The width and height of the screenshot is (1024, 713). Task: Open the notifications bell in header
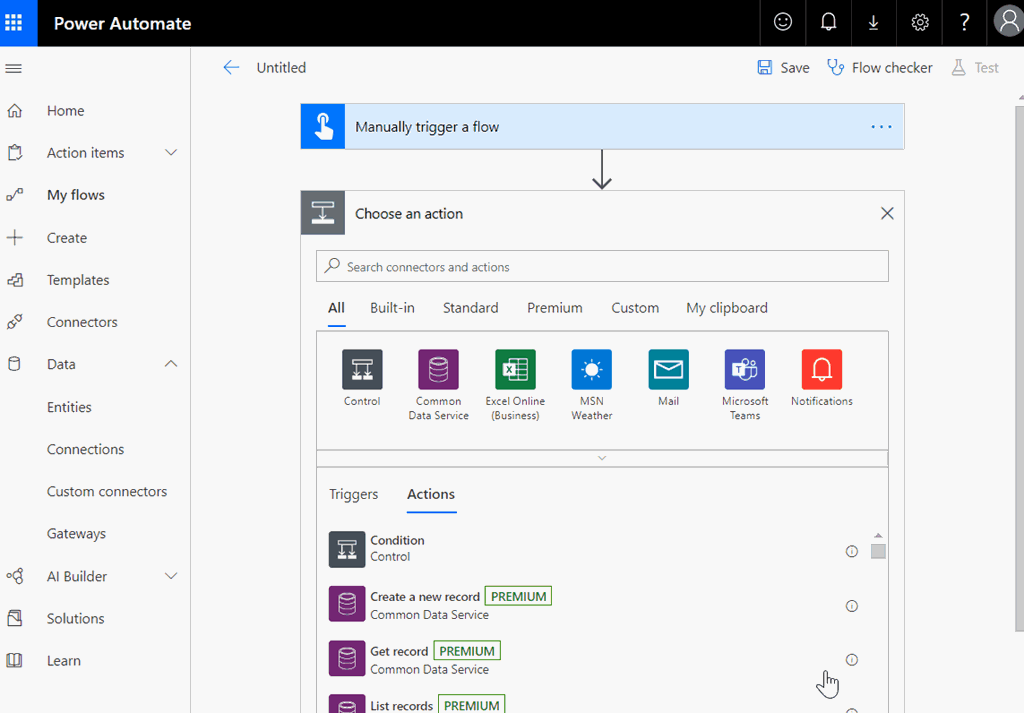[x=828, y=23]
